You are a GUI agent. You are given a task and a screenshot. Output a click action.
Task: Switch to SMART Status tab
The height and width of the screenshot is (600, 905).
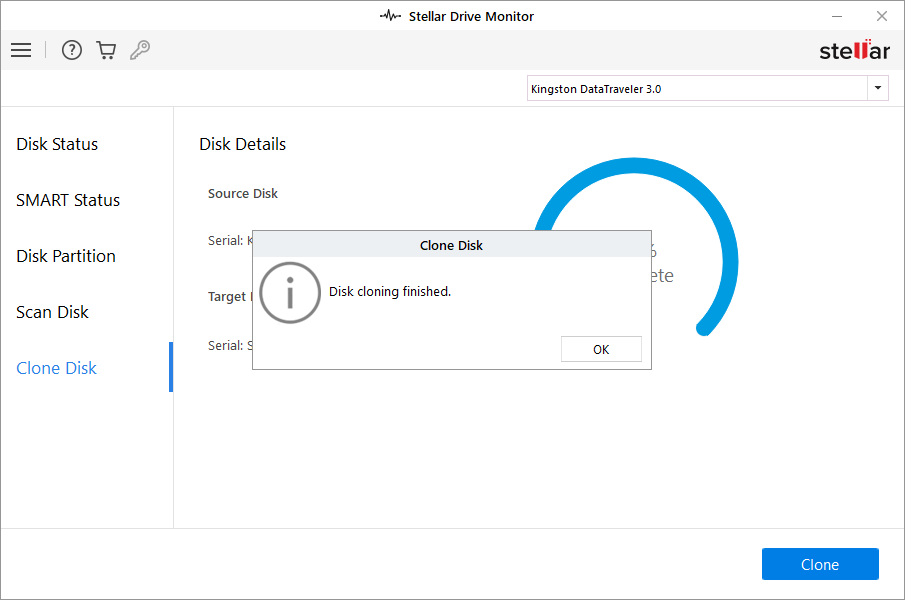pos(68,200)
